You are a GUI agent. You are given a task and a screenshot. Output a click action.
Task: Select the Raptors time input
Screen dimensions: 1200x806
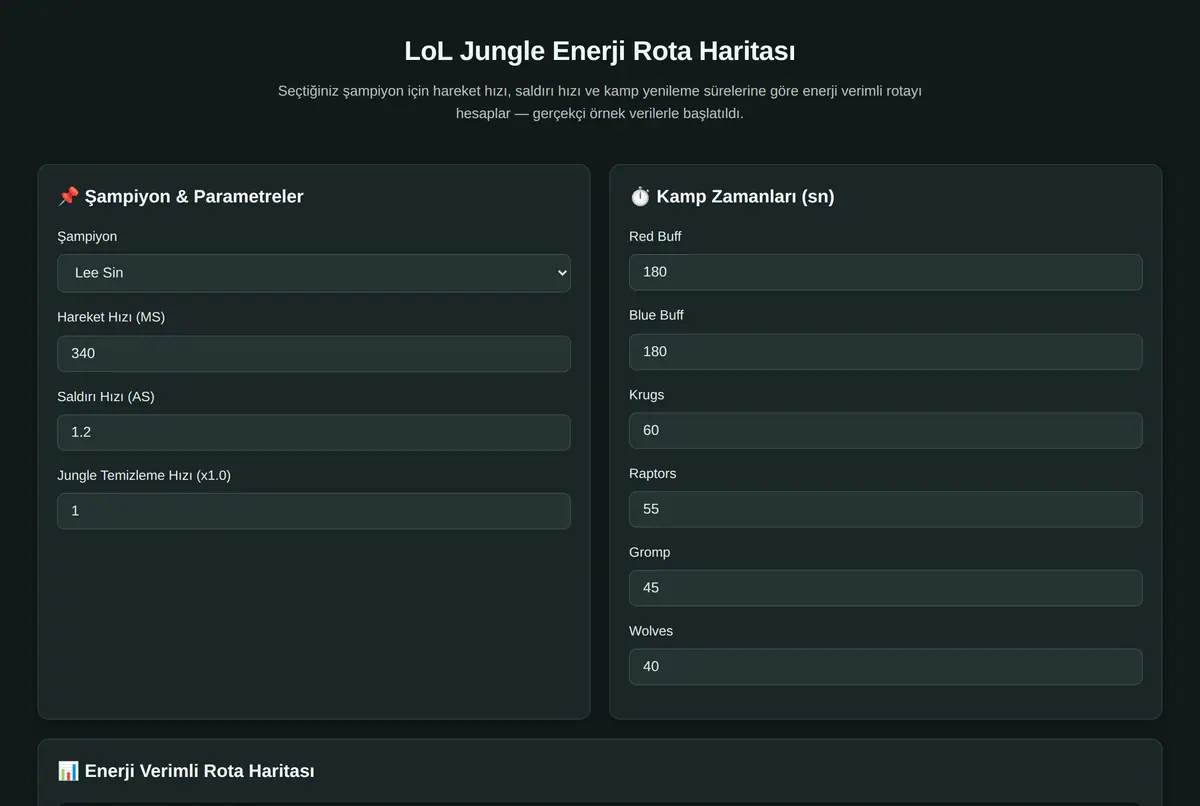pyautogui.click(x=886, y=509)
